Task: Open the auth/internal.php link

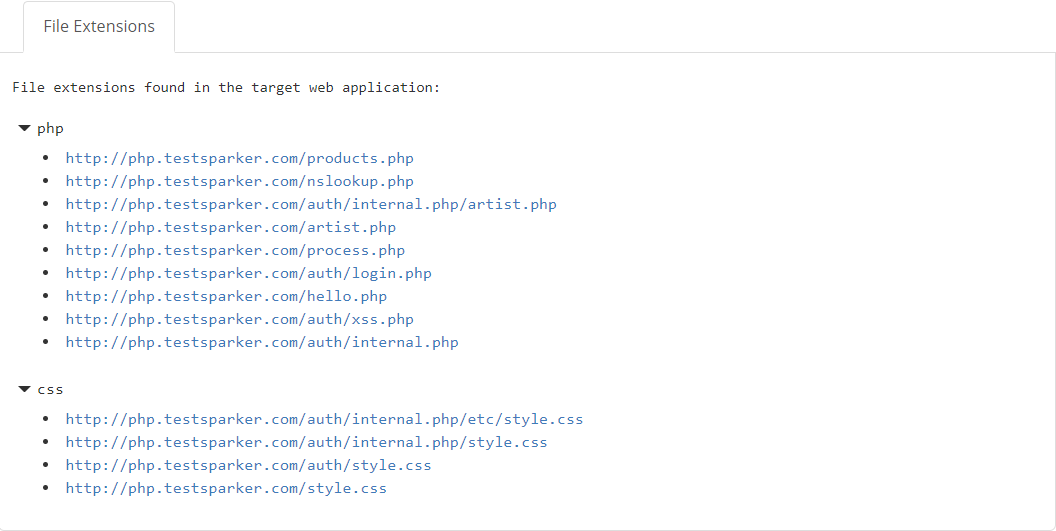Action: (x=262, y=342)
